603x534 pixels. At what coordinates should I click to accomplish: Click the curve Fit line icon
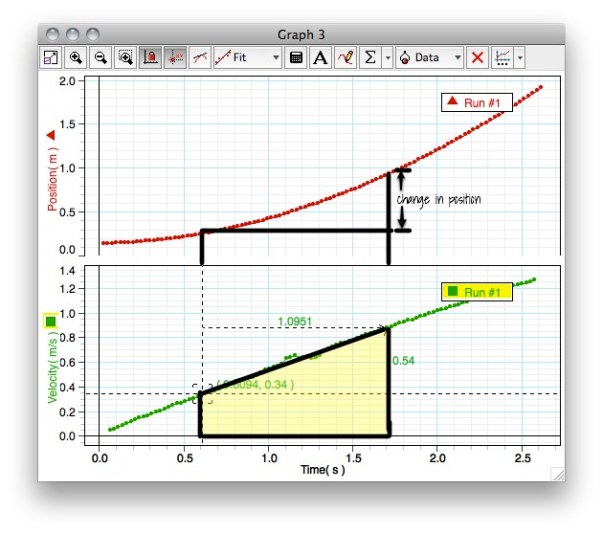click(x=223, y=58)
